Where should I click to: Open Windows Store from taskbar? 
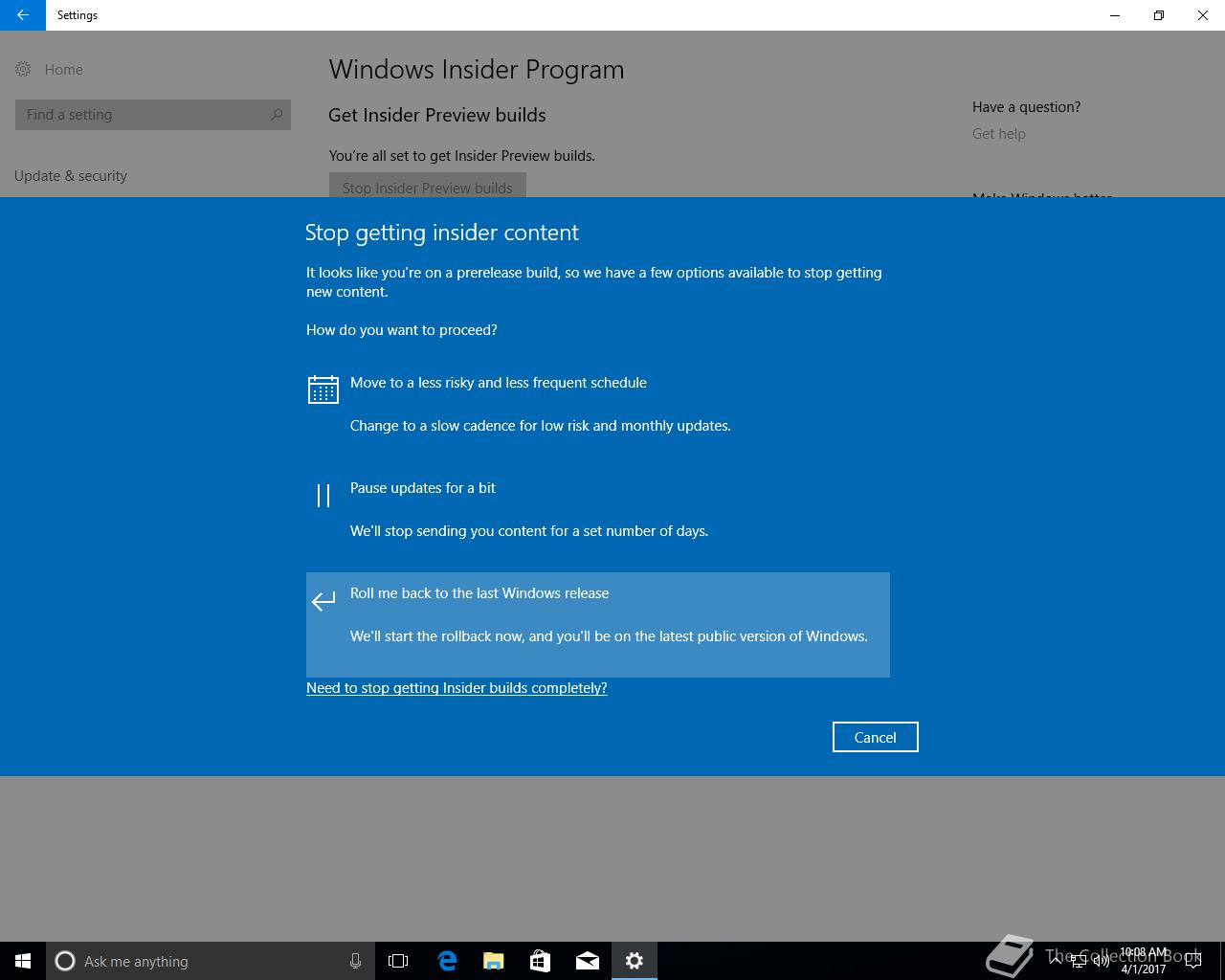point(541,961)
